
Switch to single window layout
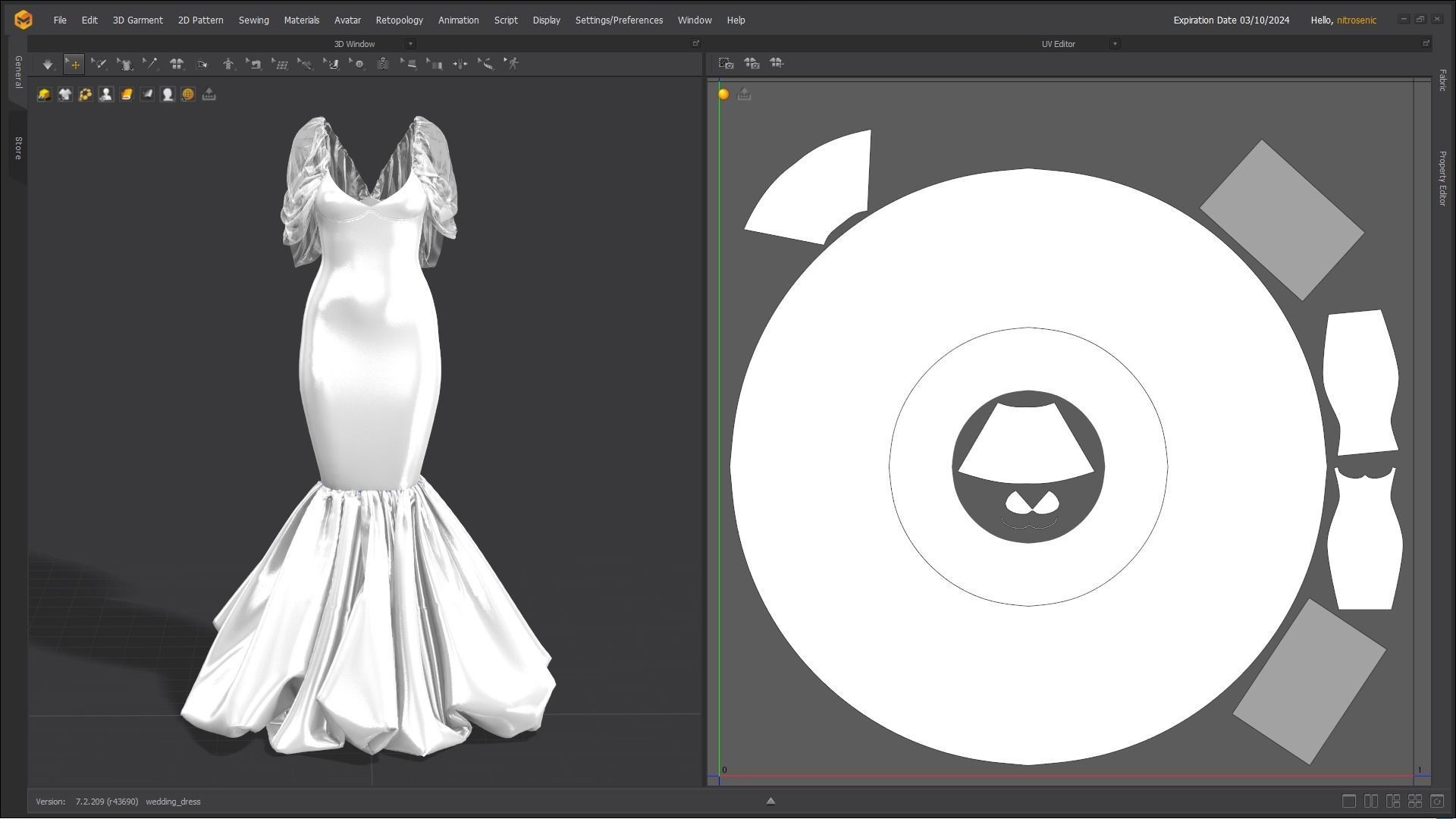coord(1348,801)
